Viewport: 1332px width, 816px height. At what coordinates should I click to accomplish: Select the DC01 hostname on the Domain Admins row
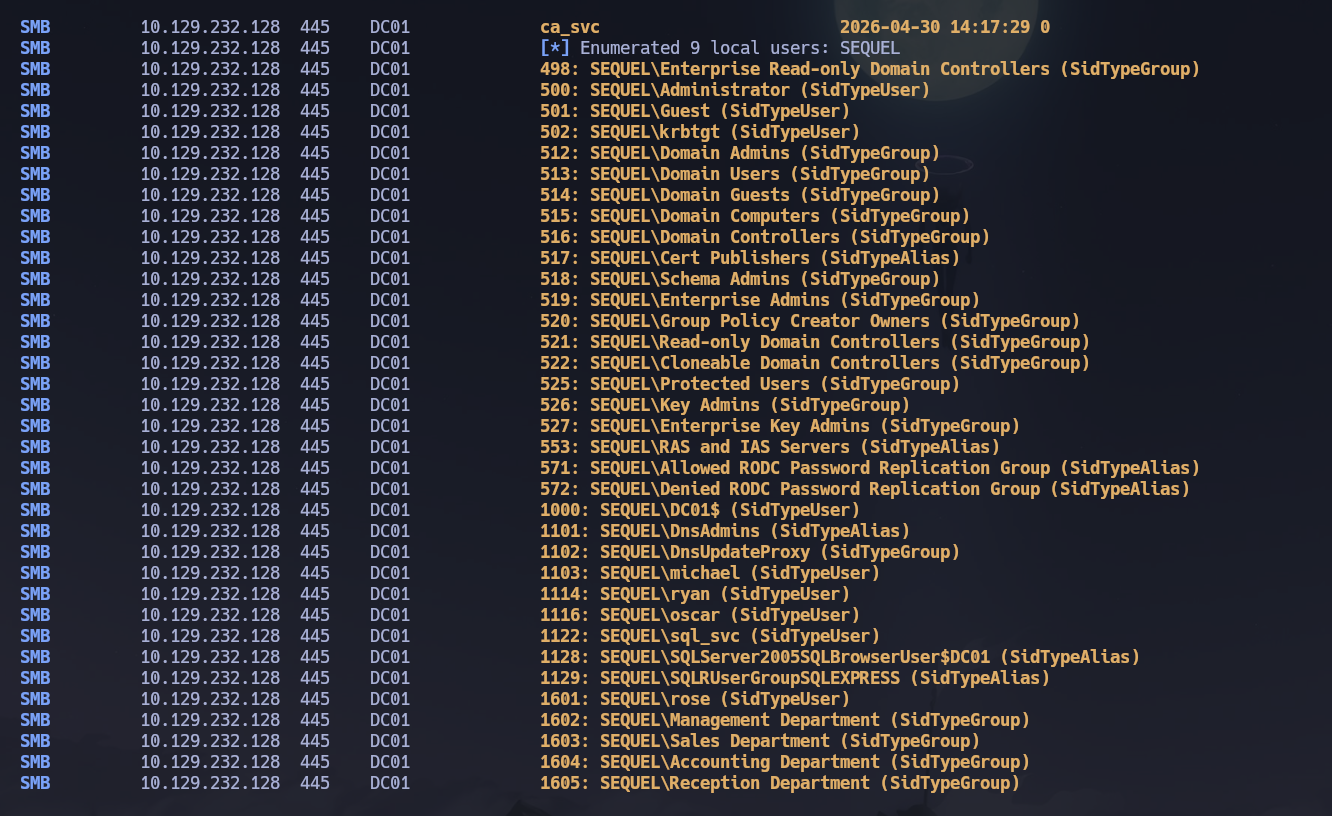(x=390, y=153)
